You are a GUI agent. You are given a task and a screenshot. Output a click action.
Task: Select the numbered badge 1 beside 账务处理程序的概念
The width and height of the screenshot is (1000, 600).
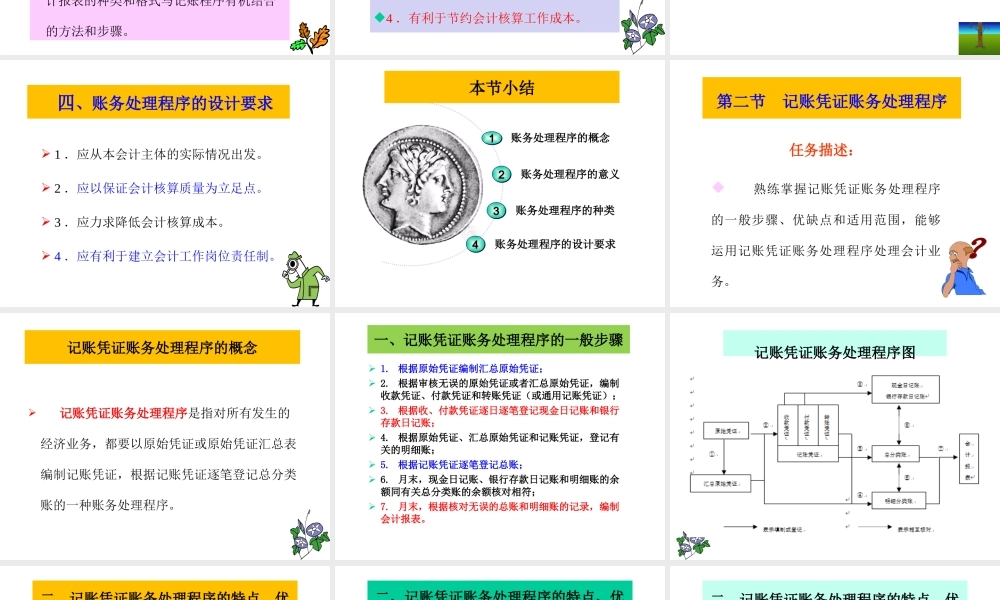pos(492,138)
